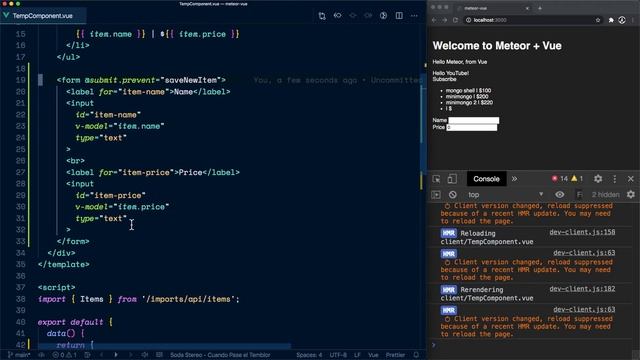Change file encoding UTF-8

point(338,355)
